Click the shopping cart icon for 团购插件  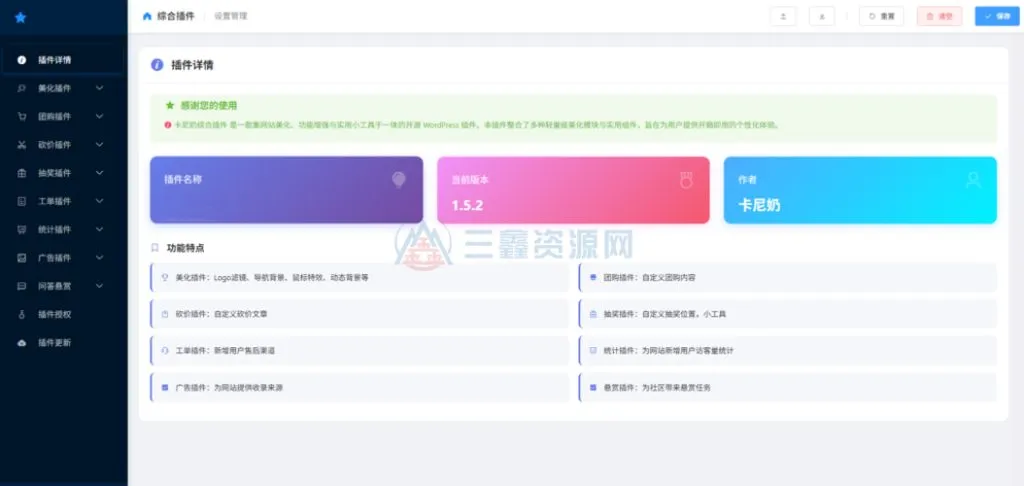pyautogui.click(x=22, y=116)
